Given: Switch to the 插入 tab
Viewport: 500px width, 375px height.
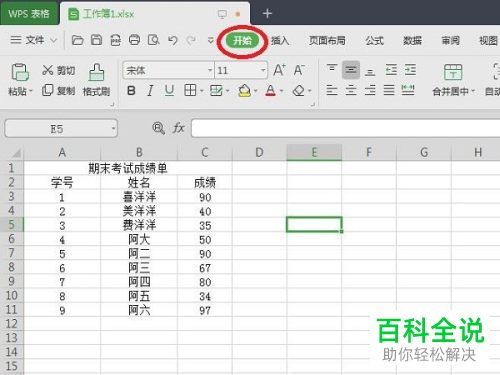Looking at the screenshot, I should [x=280, y=41].
